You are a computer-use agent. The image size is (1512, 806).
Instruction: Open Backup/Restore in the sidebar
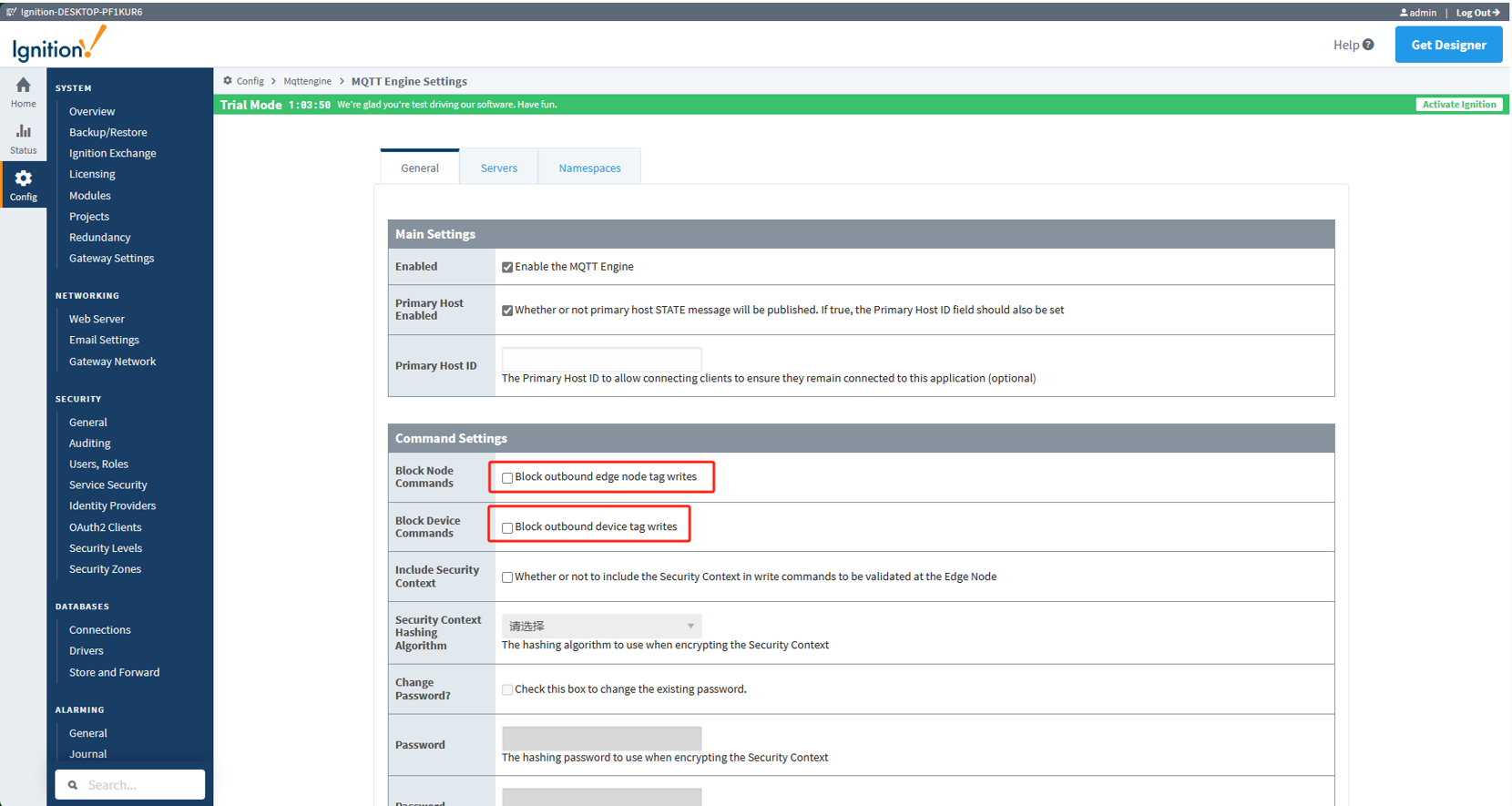pos(107,132)
